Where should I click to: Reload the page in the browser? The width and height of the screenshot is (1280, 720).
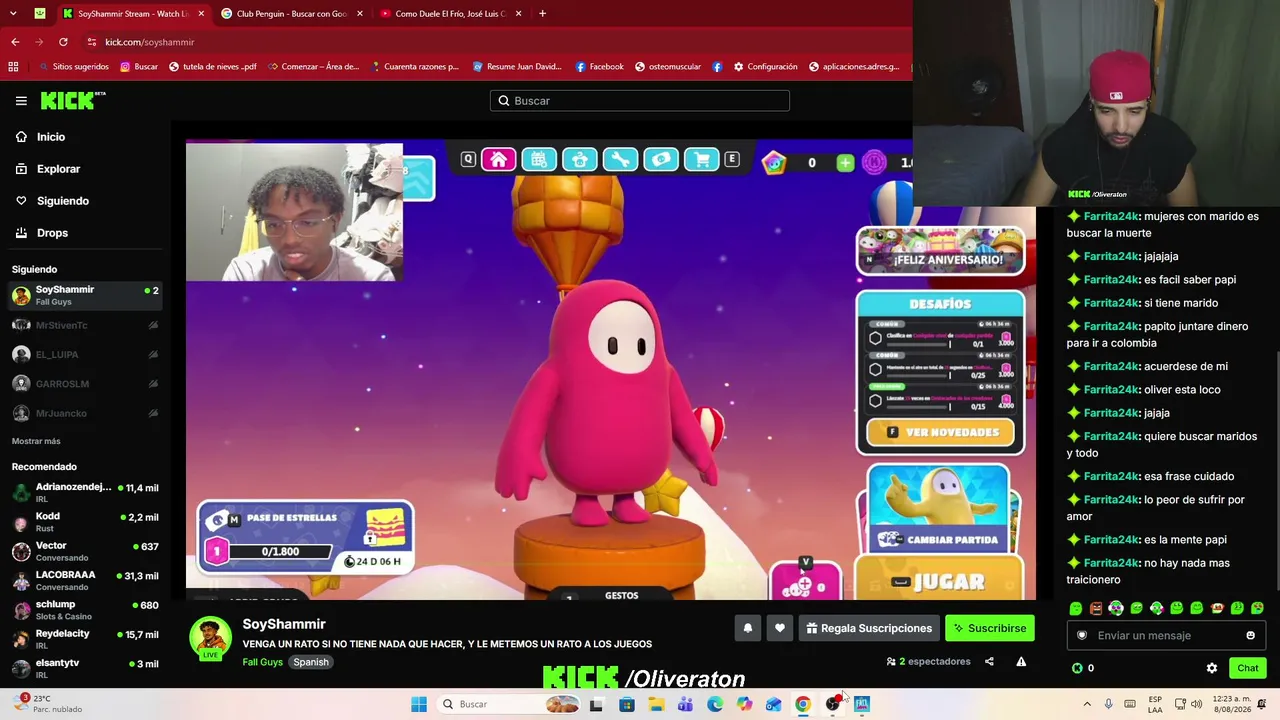[x=63, y=42]
